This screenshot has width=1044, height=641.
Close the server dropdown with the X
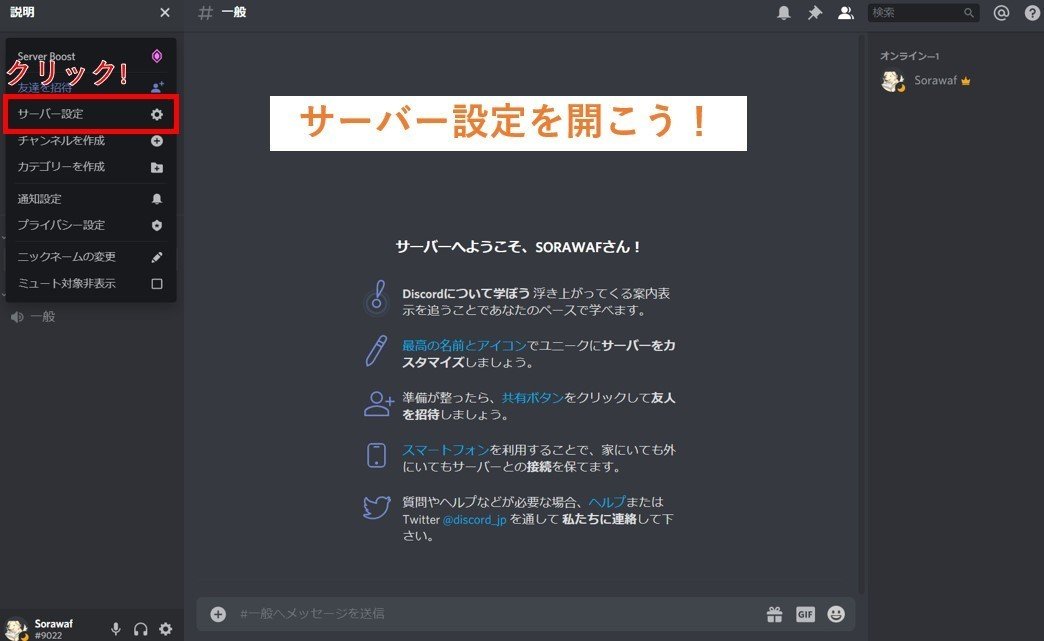click(x=165, y=13)
